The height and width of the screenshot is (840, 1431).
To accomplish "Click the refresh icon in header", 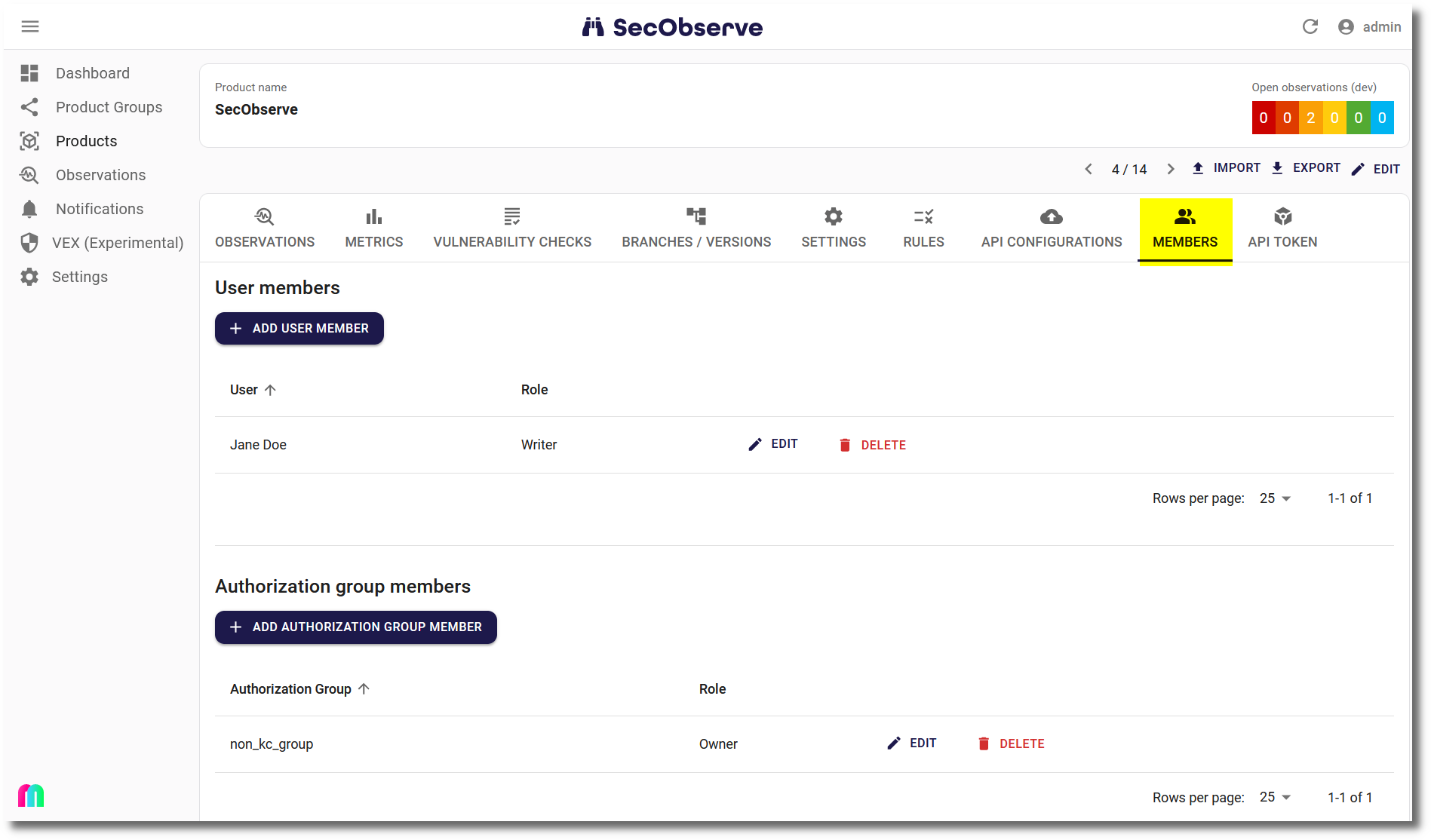I will tap(1310, 27).
